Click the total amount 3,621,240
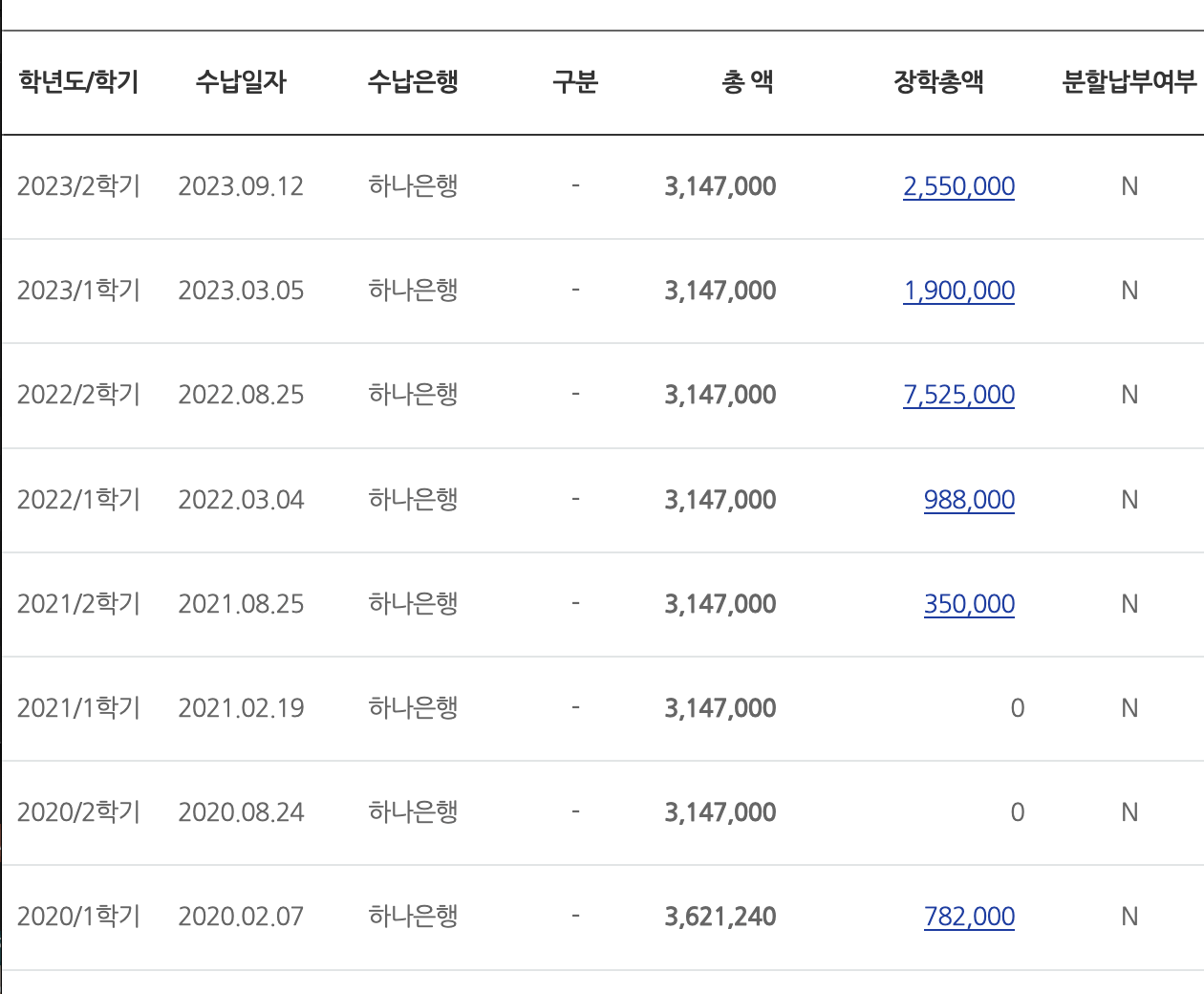 [720, 917]
